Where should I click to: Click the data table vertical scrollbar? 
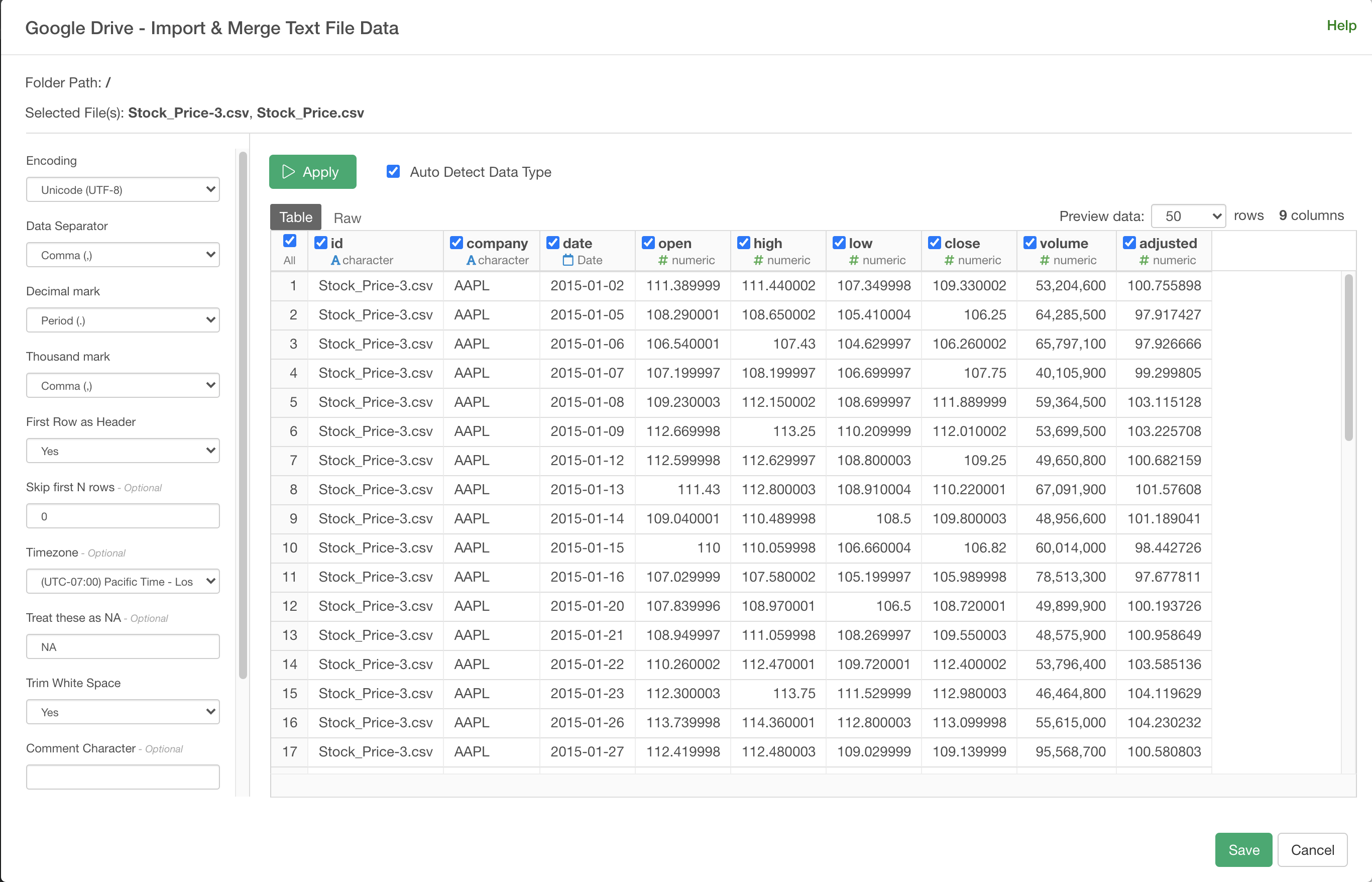(1348, 358)
